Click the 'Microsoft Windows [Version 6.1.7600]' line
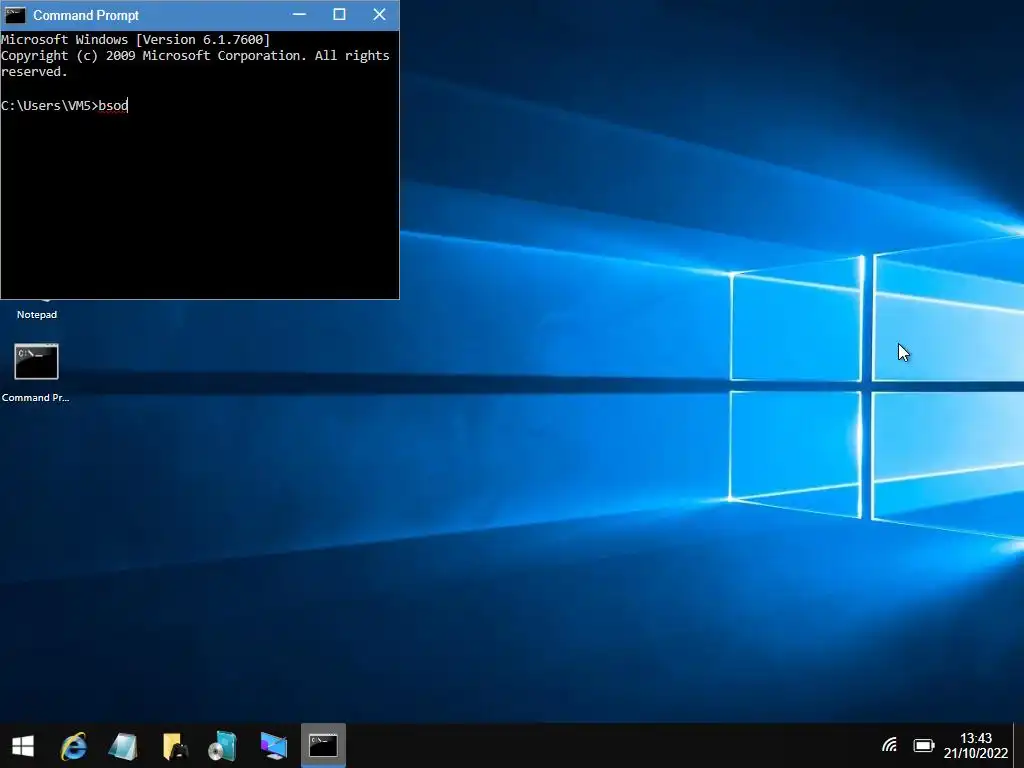 (x=135, y=39)
